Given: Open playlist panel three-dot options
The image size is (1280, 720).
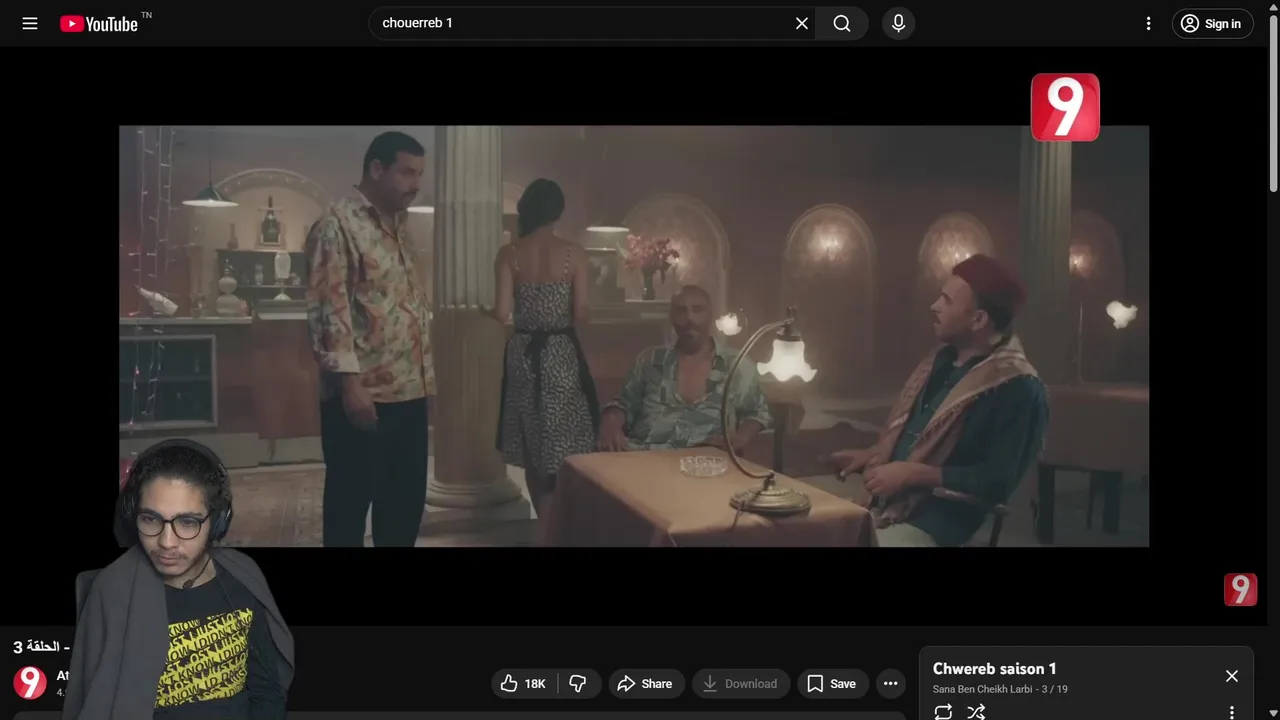Looking at the screenshot, I should (x=1232, y=712).
